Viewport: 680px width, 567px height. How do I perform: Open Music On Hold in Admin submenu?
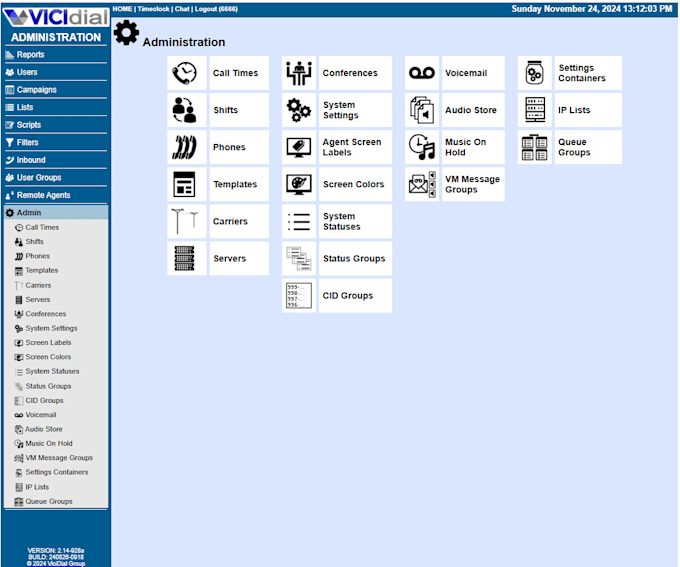pyautogui.click(x=49, y=443)
